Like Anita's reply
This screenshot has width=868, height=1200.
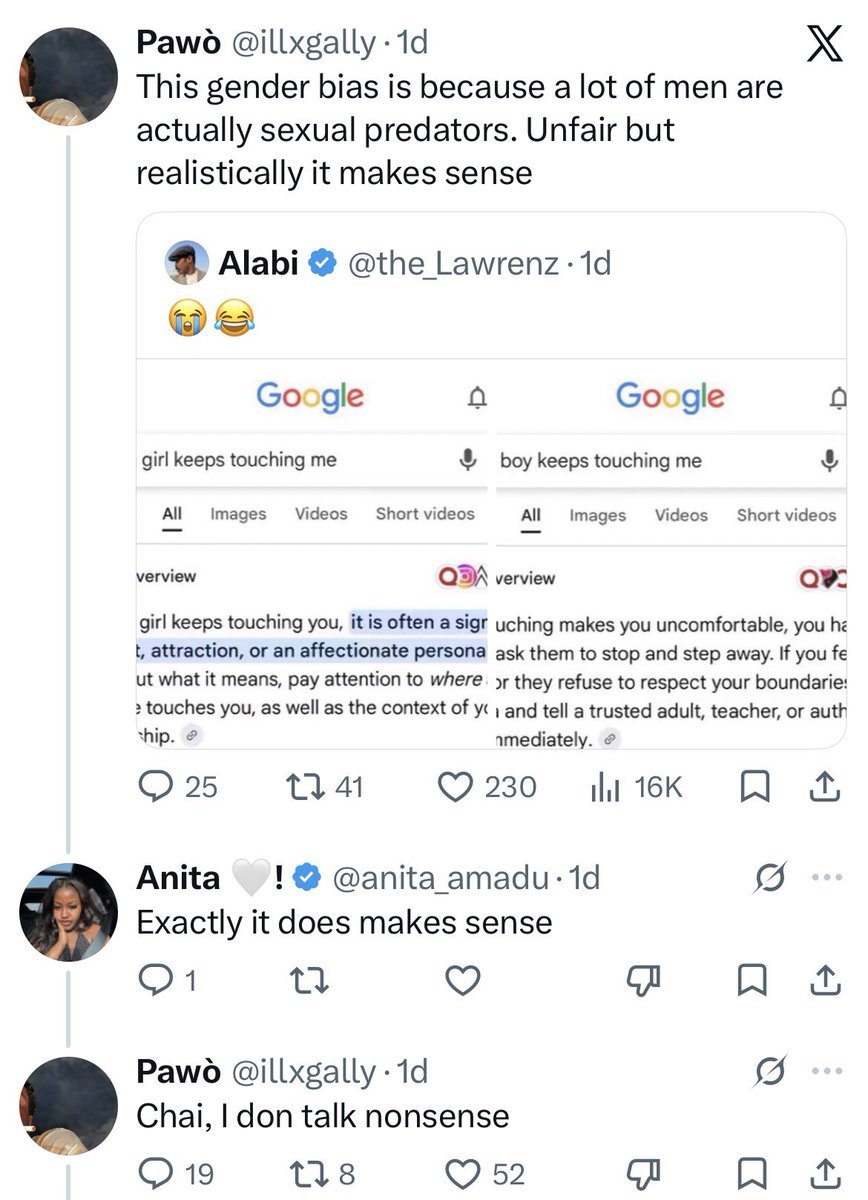coord(461,981)
